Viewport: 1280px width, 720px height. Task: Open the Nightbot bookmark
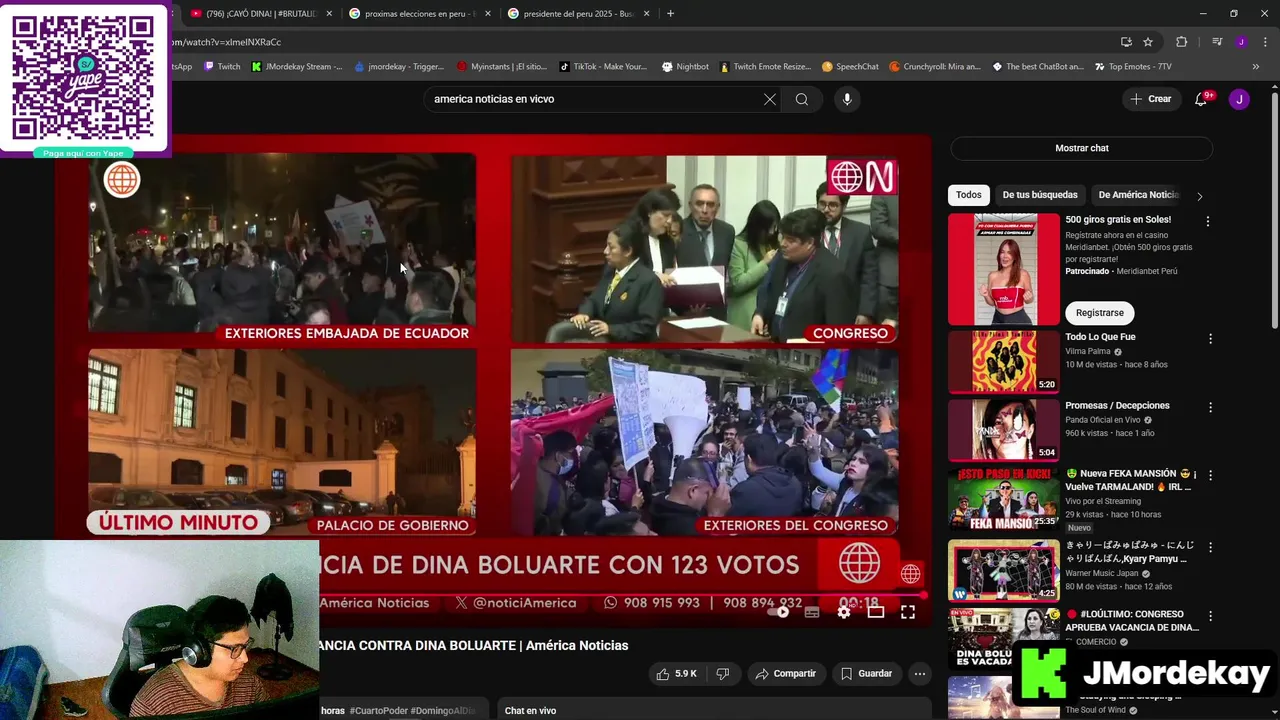(686, 67)
